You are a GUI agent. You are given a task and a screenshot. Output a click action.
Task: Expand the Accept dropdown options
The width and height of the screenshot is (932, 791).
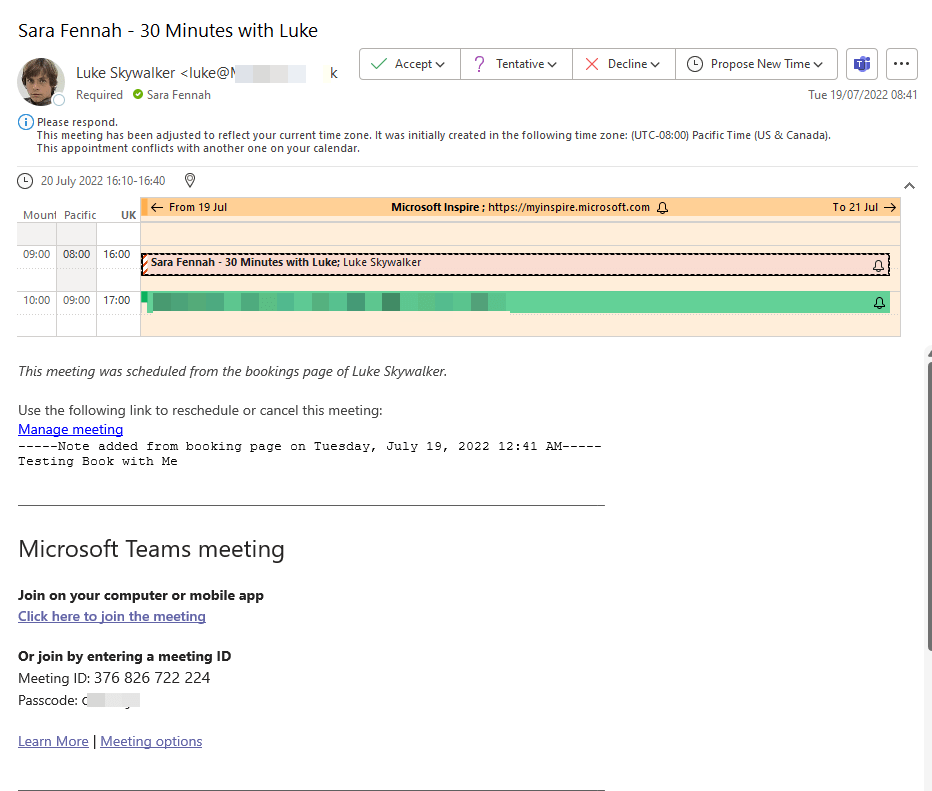(440, 64)
